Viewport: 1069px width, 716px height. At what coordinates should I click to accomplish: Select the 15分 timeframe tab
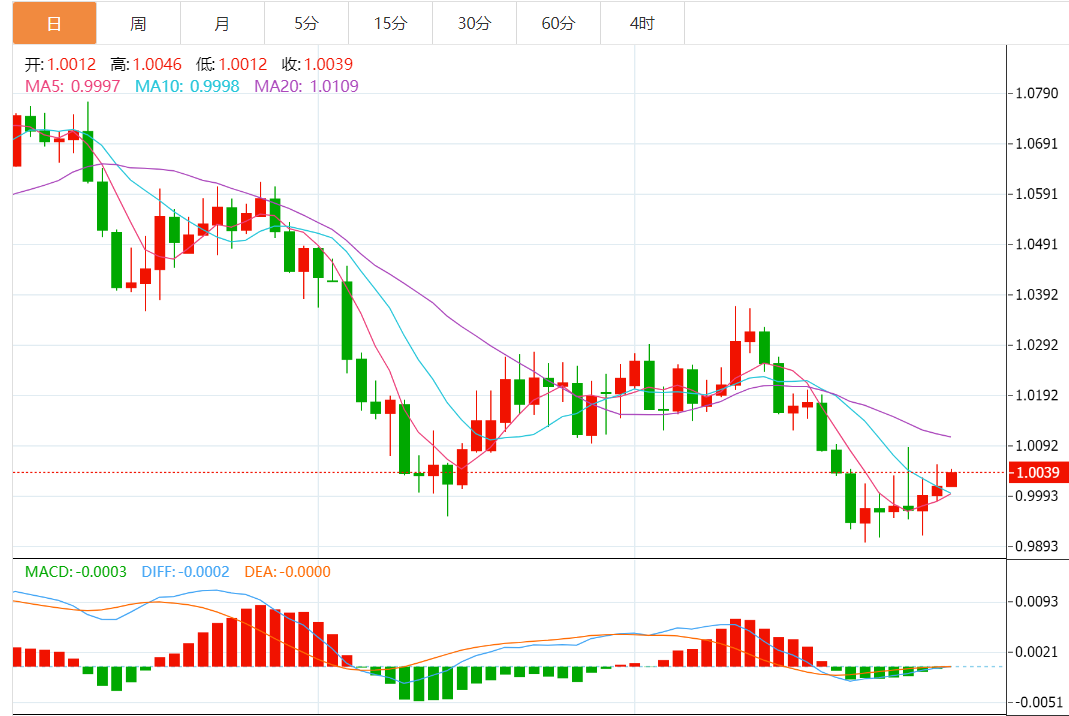390,23
